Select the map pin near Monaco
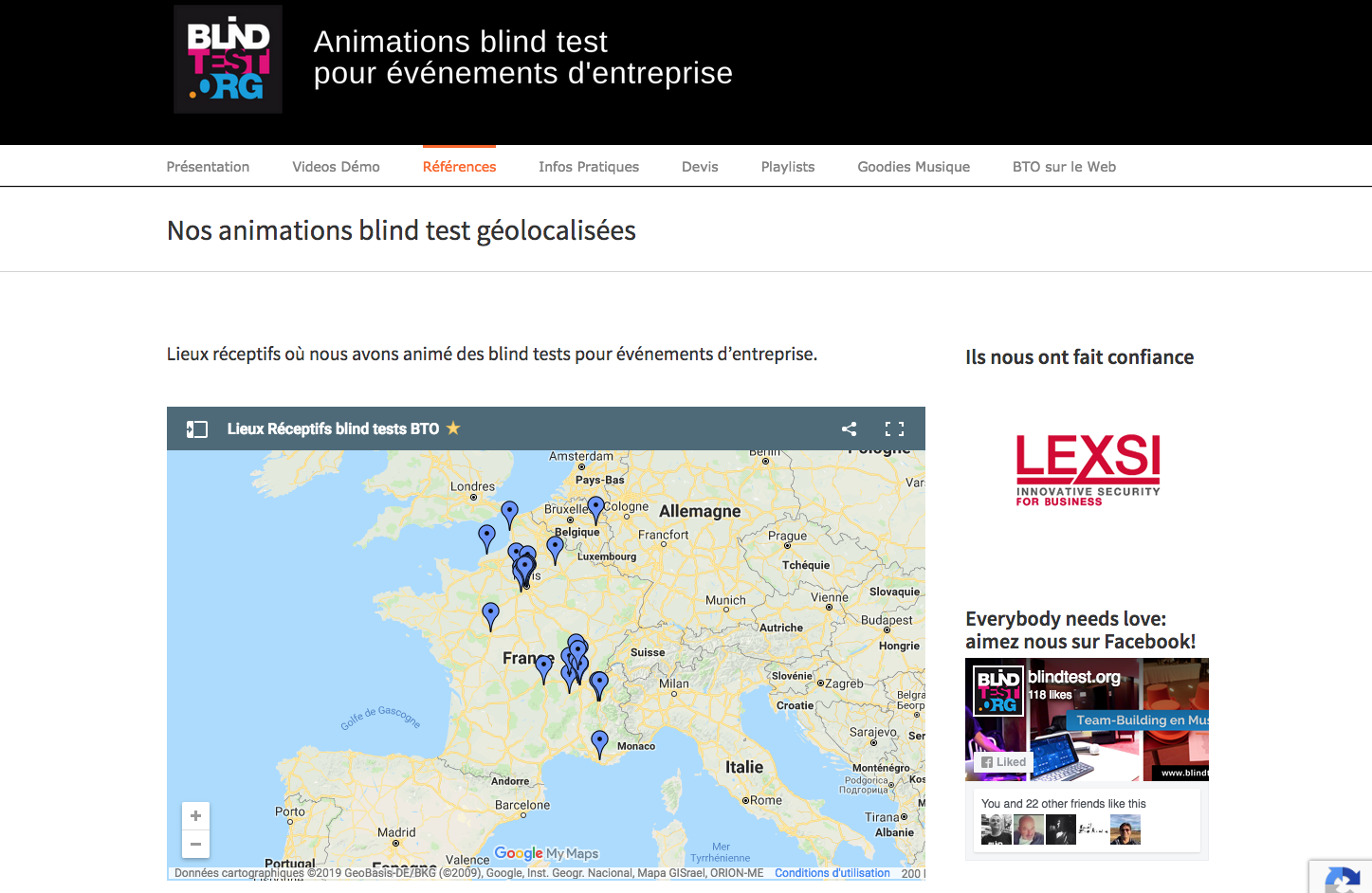This screenshot has width=1372, height=893. click(x=599, y=743)
